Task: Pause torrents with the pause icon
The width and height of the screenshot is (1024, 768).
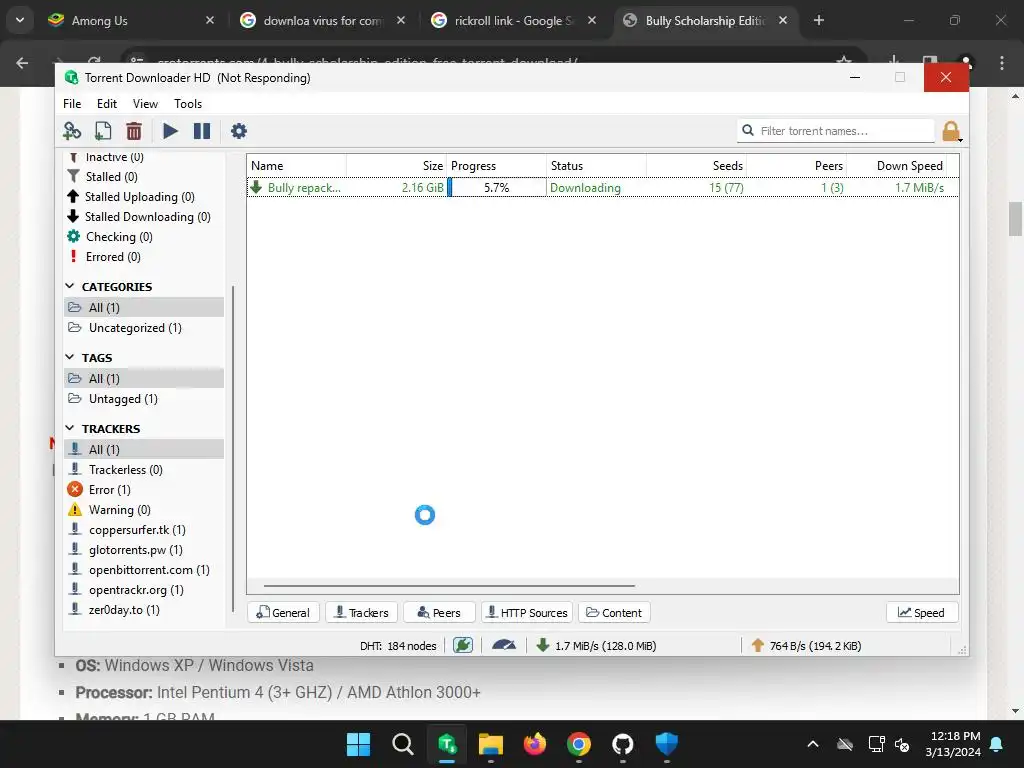Action: (x=202, y=131)
